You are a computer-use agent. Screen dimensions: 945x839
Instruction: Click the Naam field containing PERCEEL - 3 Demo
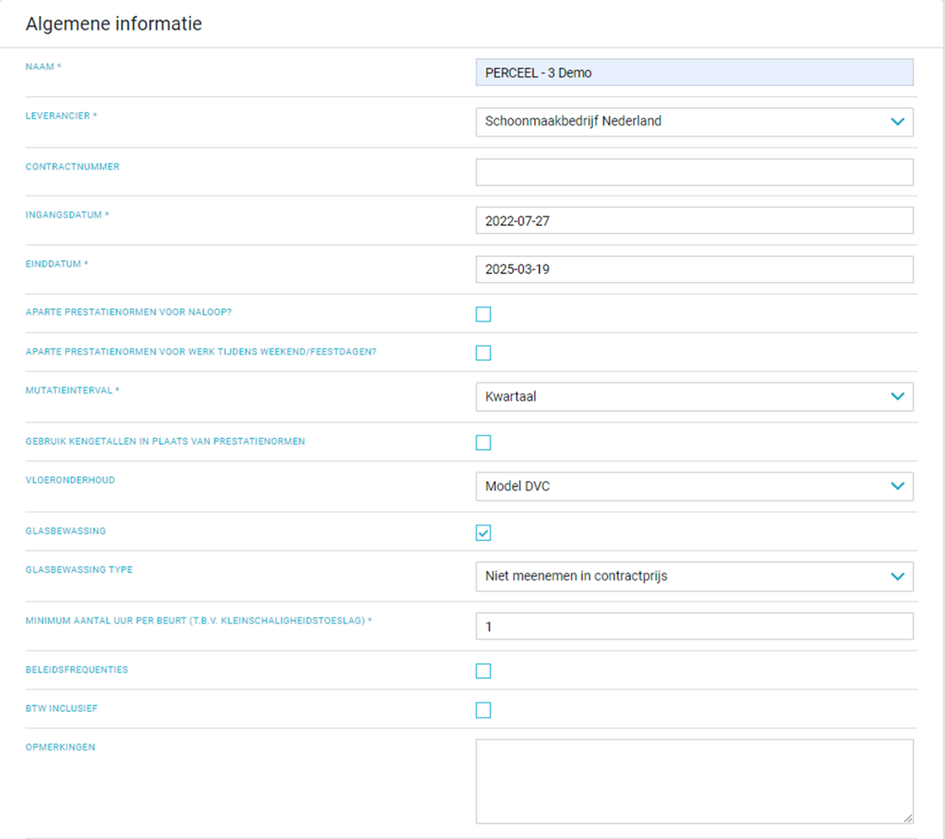pyautogui.click(x=694, y=72)
